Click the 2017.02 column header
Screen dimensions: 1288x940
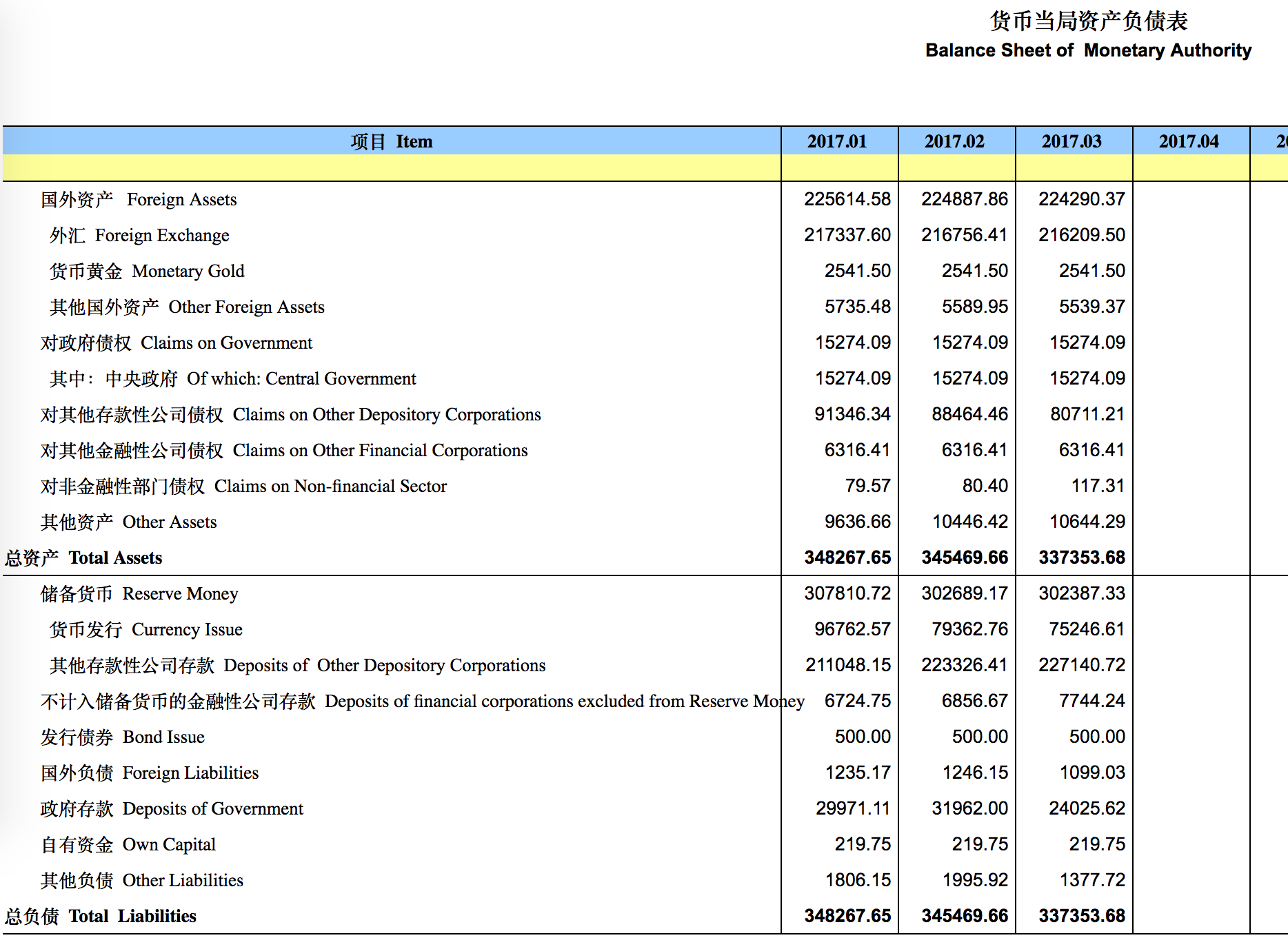pyautogui.click(x=954, y=141)
